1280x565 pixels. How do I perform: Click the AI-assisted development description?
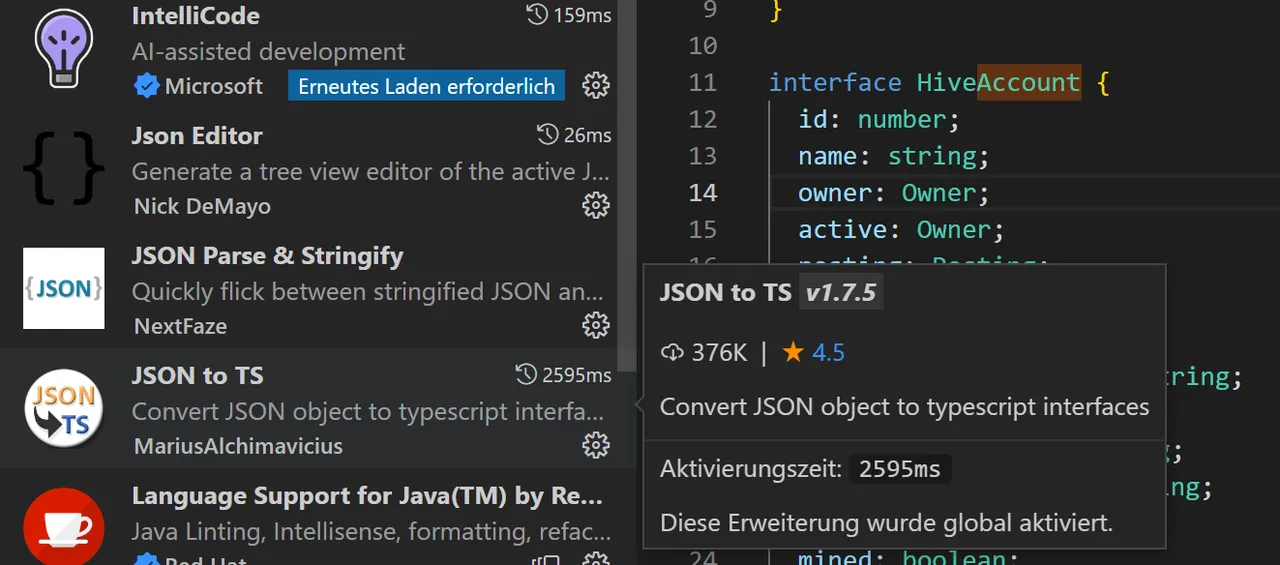click(x=269, y=52)
